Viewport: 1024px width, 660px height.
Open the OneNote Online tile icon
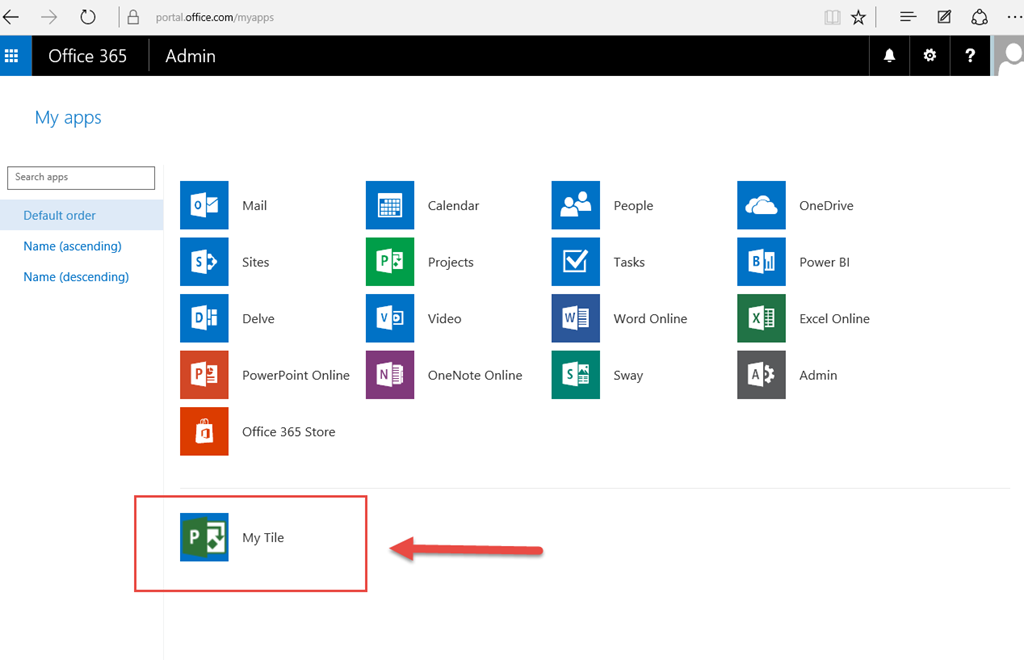click(390, 375)
